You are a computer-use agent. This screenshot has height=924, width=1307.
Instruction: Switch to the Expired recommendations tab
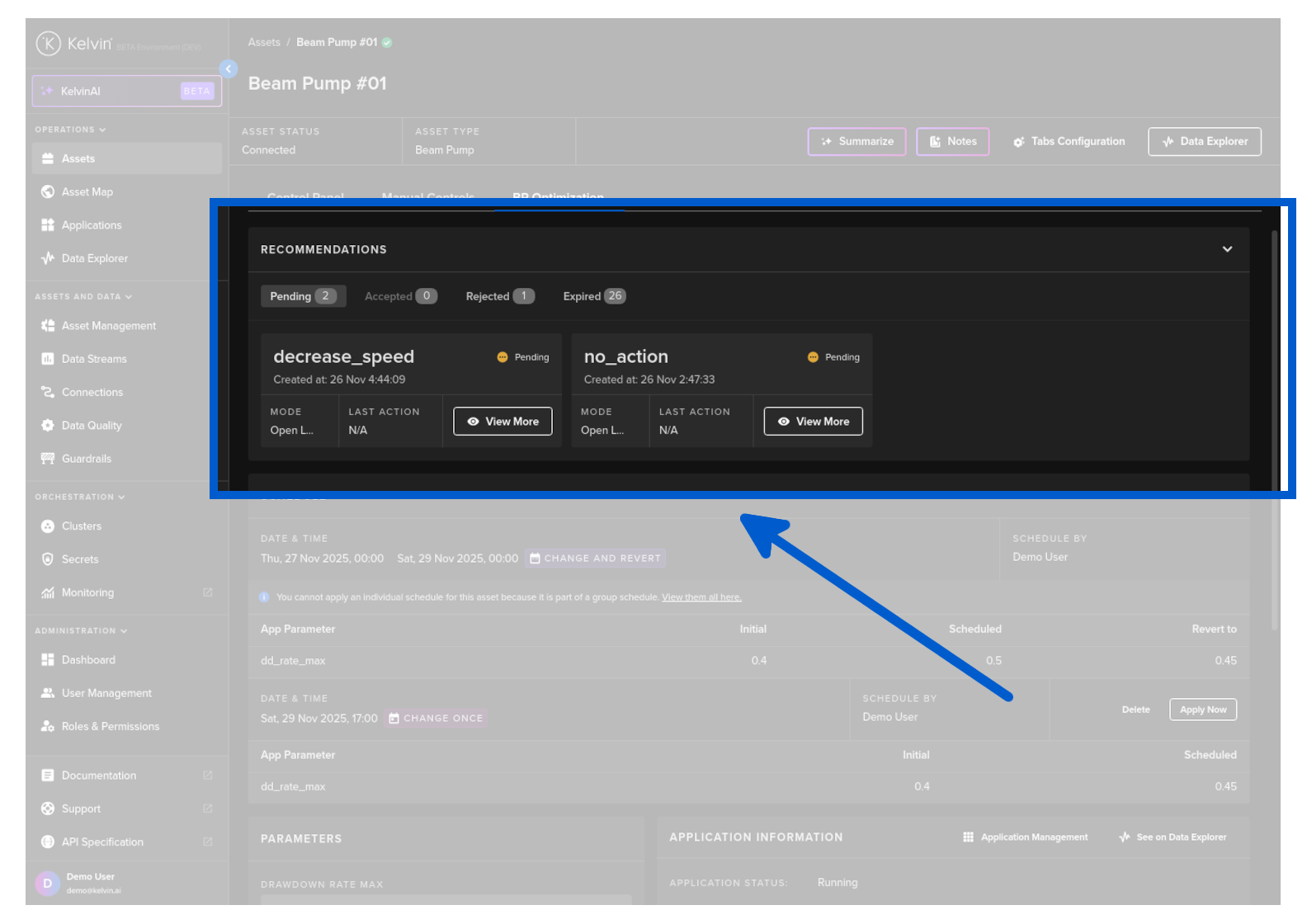pos(593,296)
